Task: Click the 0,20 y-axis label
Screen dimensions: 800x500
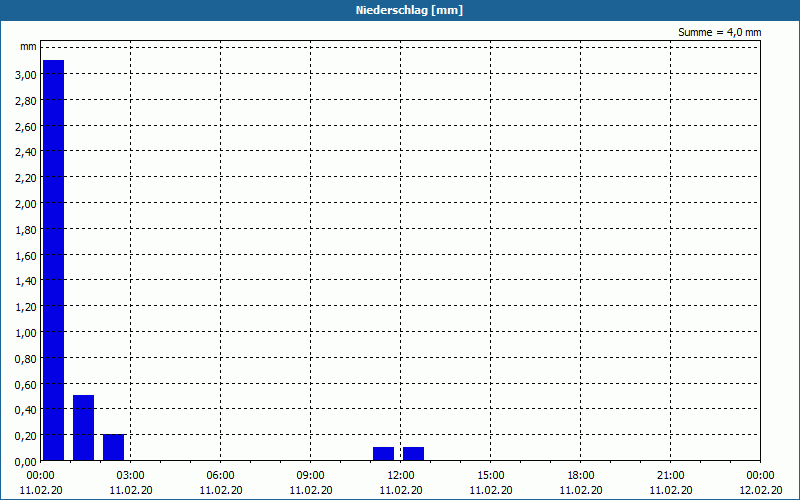Action: coord(26,436)
